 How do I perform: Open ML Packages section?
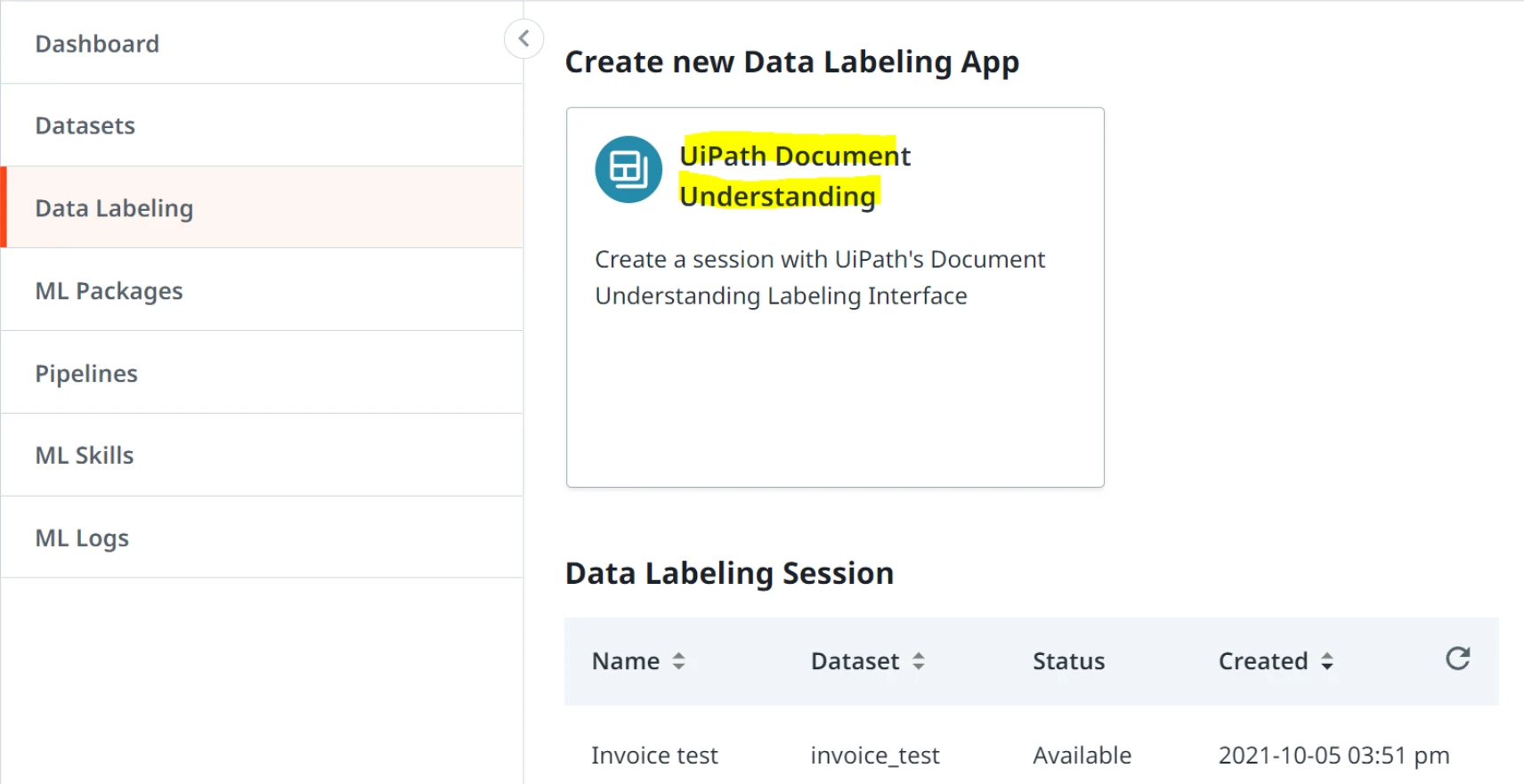coord(262,290)
